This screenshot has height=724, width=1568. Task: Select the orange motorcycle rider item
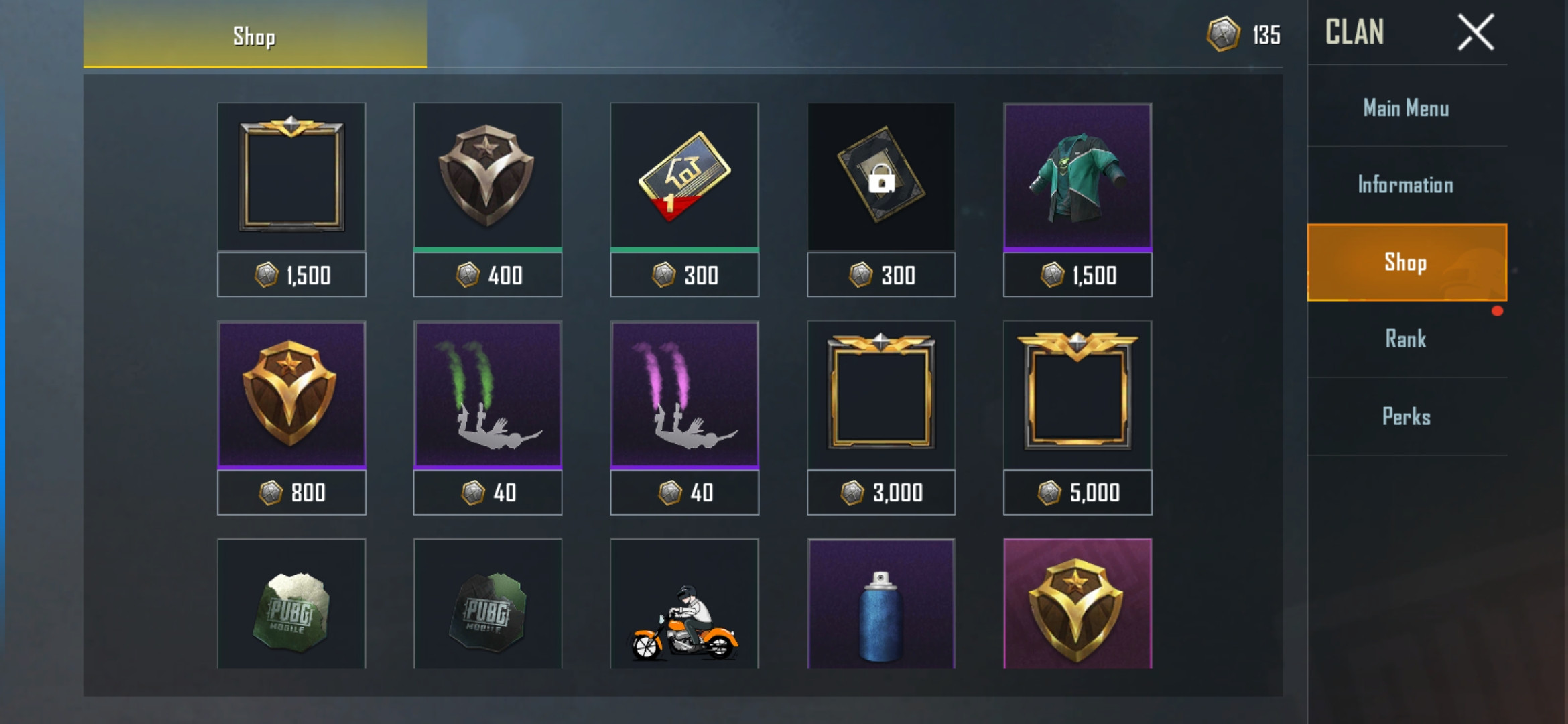[x=684, y=603]
